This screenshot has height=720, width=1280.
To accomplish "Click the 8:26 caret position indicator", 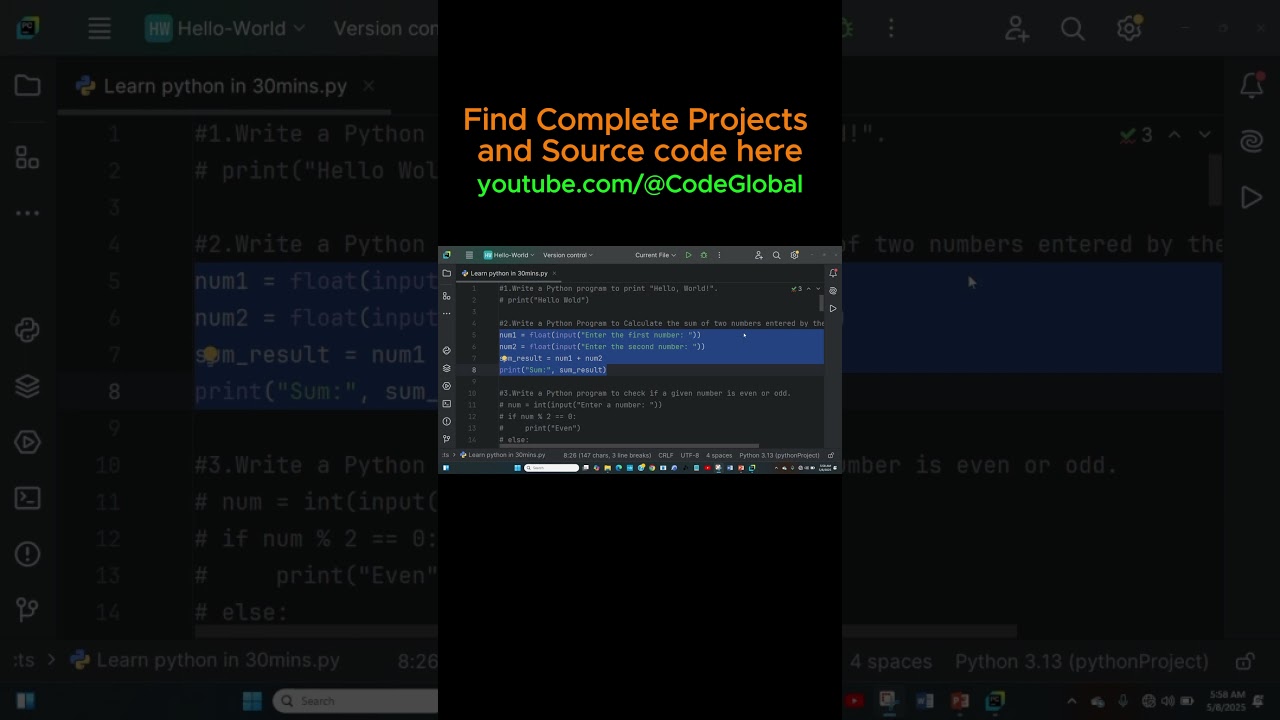I will tap(607, 455).
